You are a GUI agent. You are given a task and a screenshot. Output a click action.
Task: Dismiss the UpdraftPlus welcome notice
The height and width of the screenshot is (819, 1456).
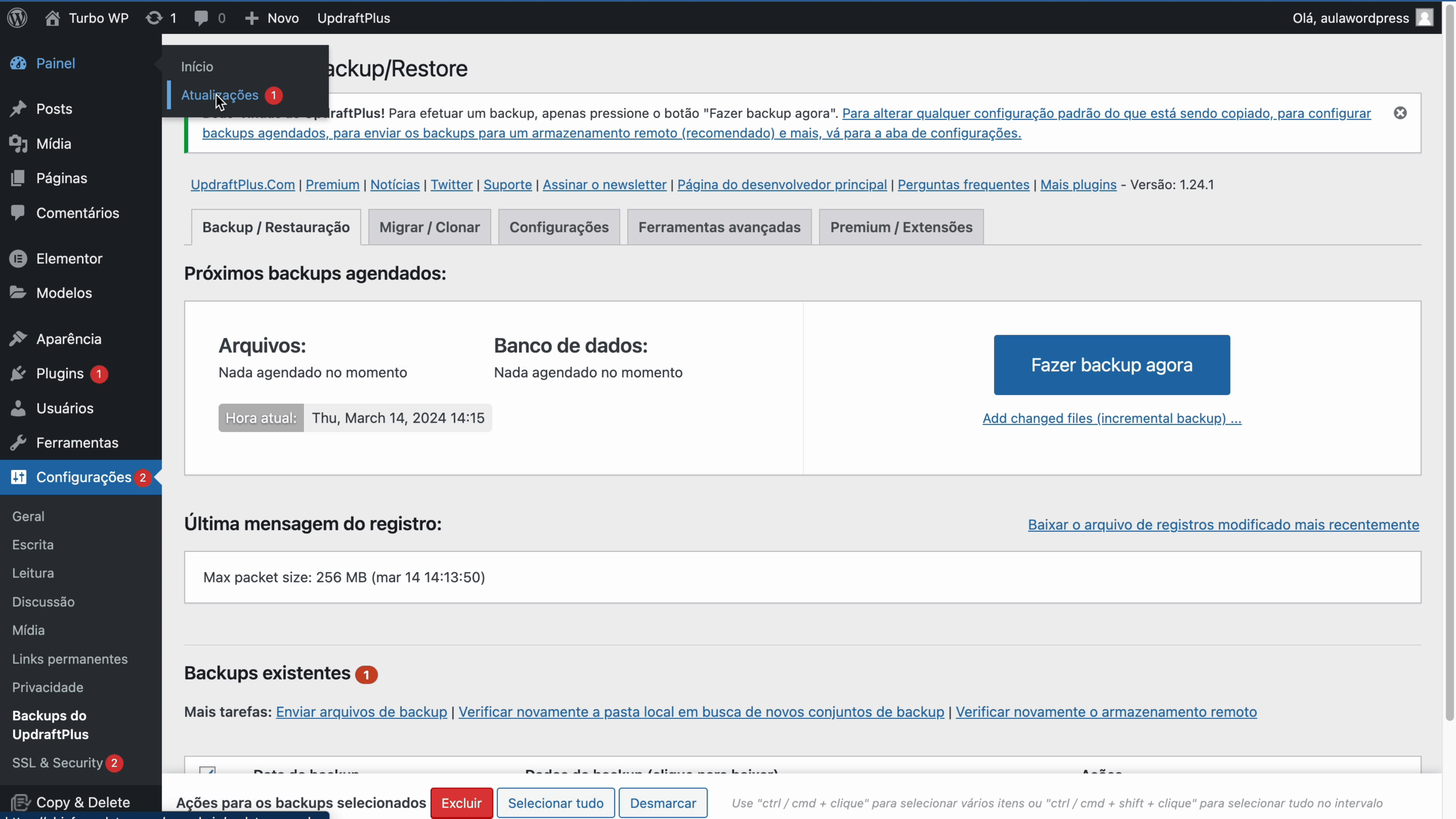(1400, 113)
